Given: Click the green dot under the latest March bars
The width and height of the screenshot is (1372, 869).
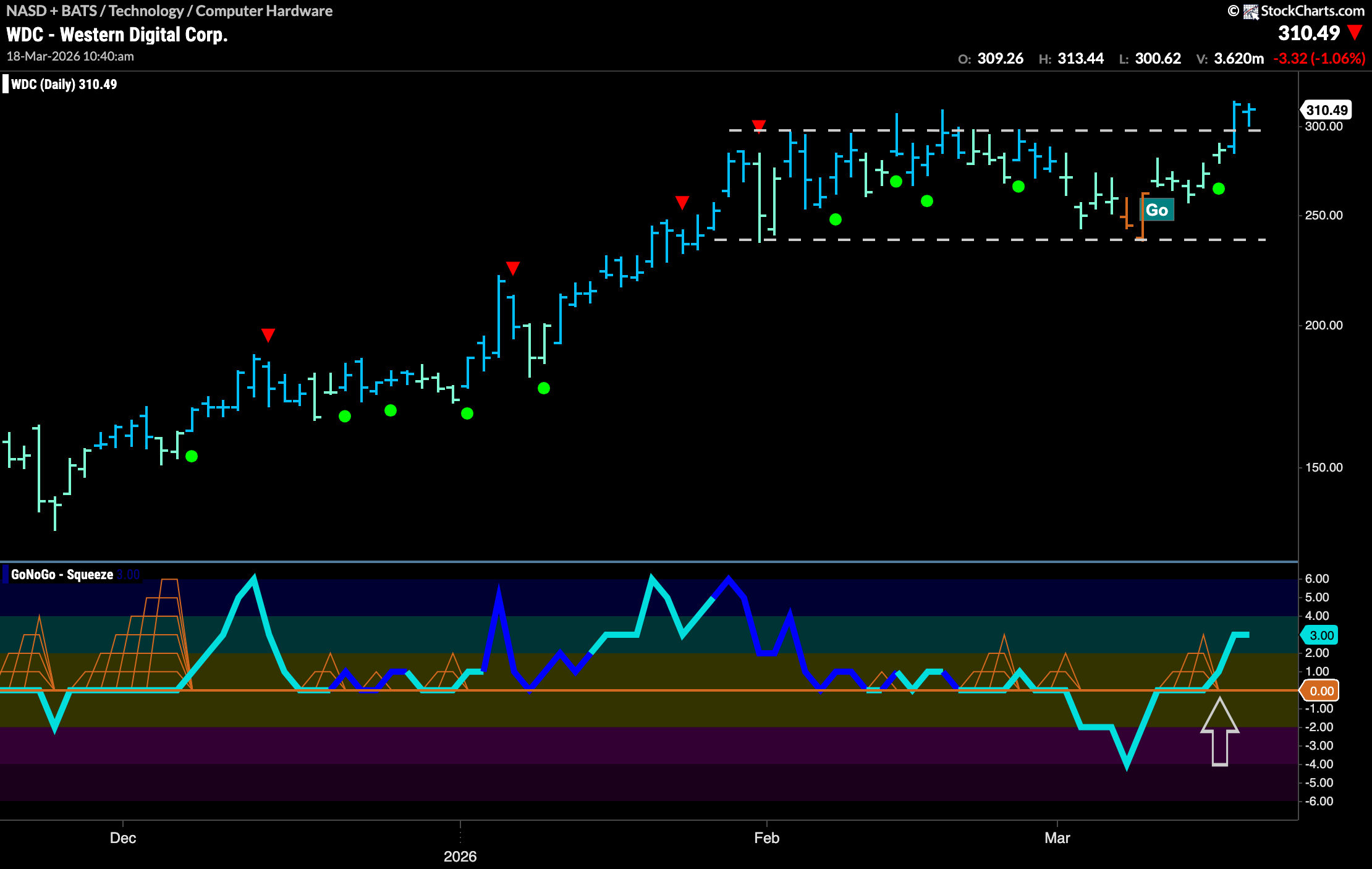Looking at the screenshot, I should (x=1219, y=189).
